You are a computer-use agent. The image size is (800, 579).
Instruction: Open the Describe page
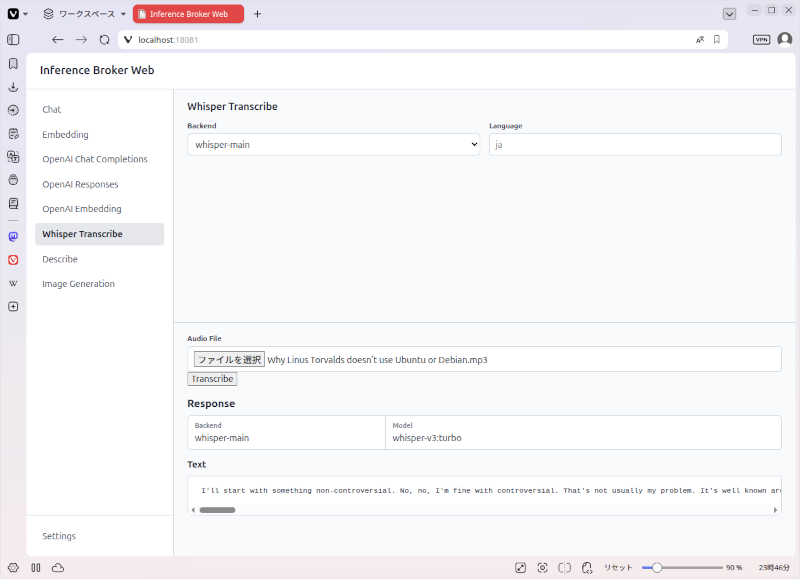99,259
